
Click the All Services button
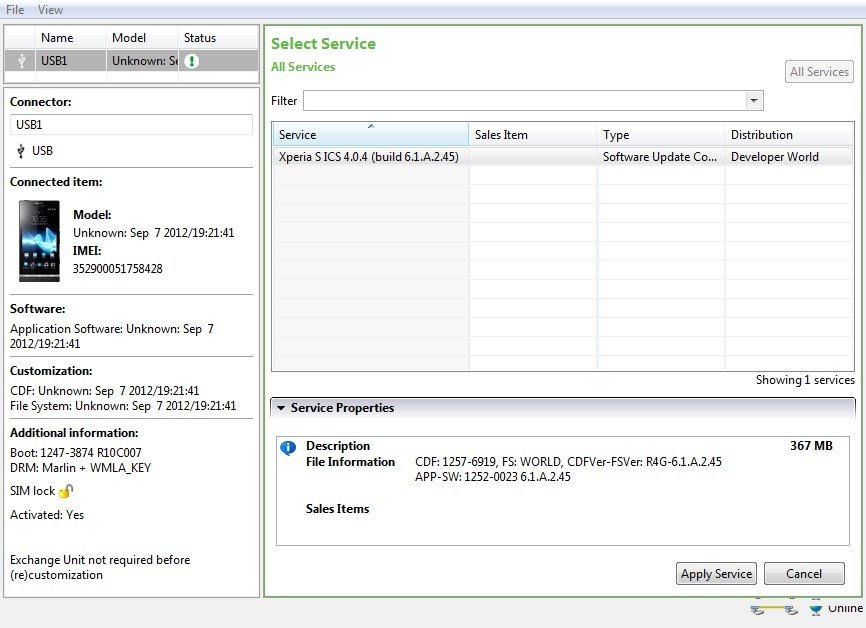pos(819,72)
